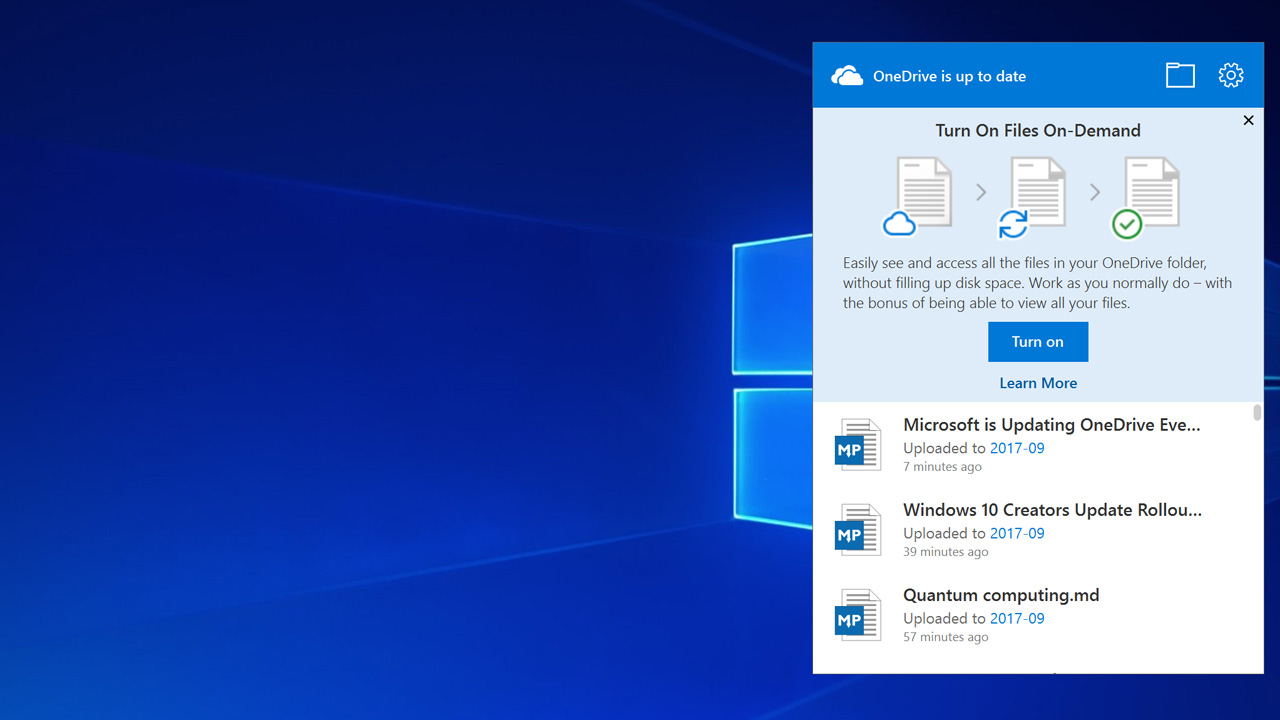Viewport: 1280px width, 720px height.
Task: Click the syncing document illustration icon
Action: pos(1032,197)
